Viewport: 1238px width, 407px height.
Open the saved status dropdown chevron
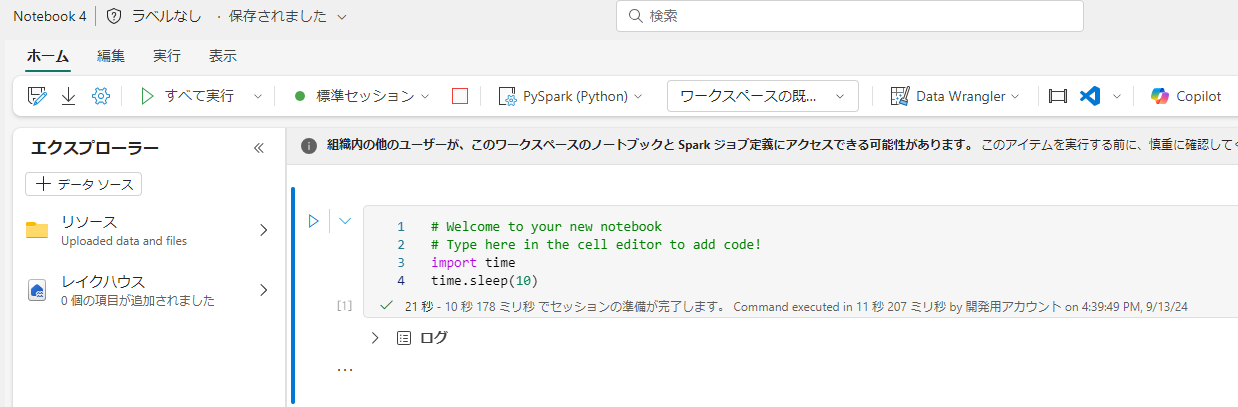342,17
